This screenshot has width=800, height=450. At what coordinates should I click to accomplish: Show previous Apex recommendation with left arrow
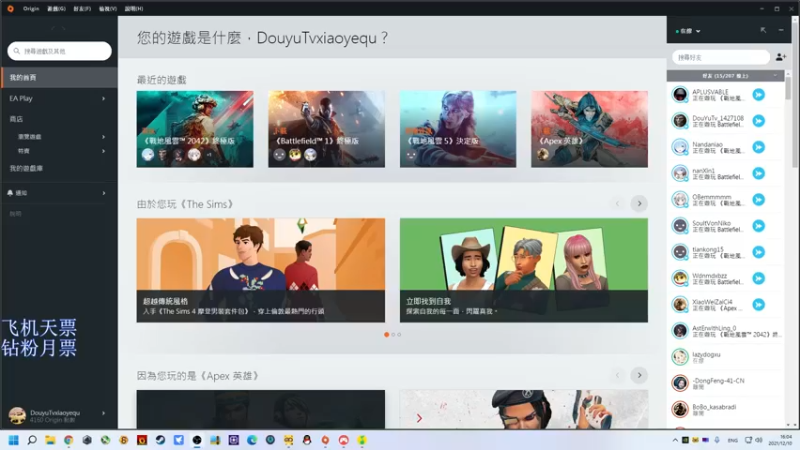tap(617, 376)
